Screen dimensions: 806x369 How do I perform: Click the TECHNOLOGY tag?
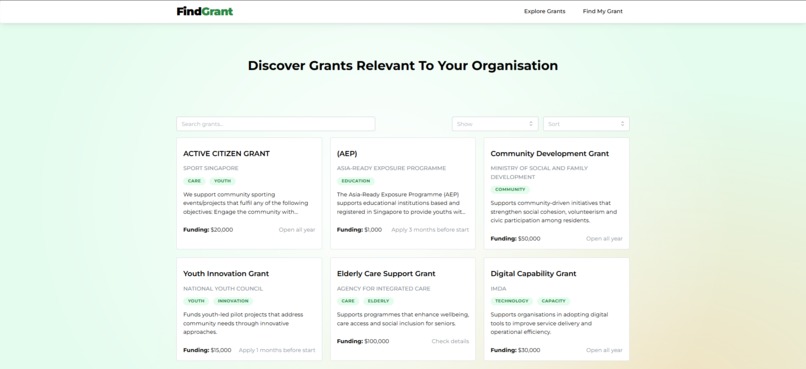(x=511, y=301)
